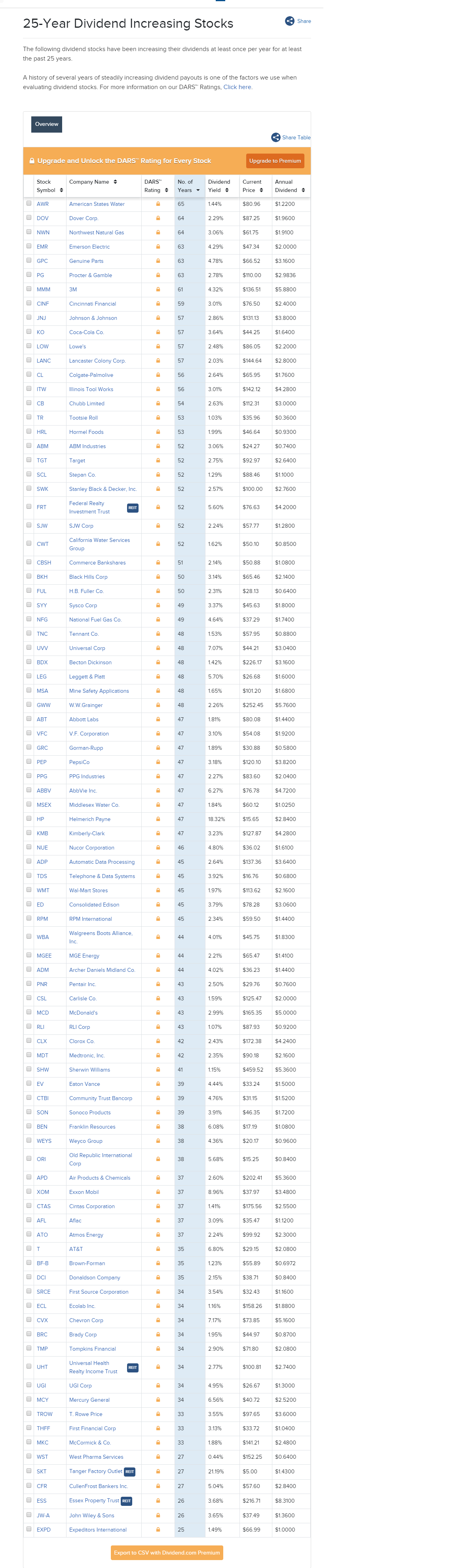Tick the checkbox for EXPD row
Screen dimensions: 456x1568
(x=28, y=1528)
